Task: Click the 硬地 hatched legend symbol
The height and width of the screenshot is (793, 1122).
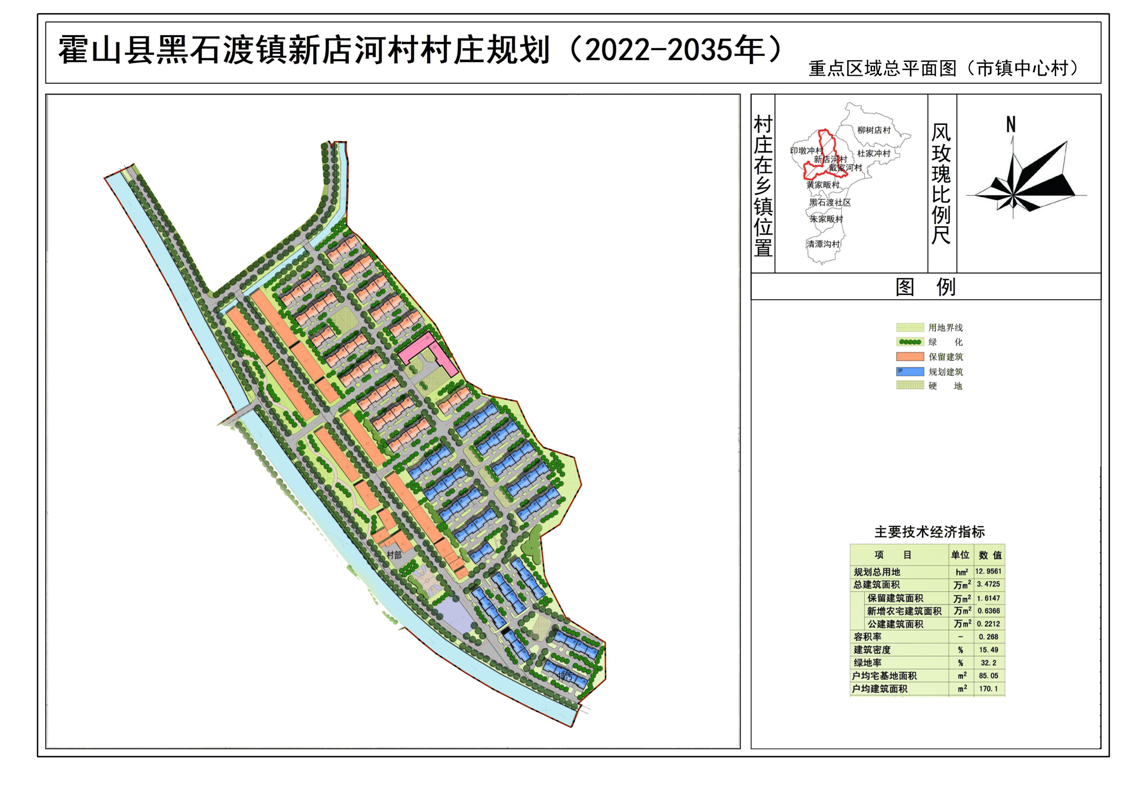Action: [x=909, y=385]
